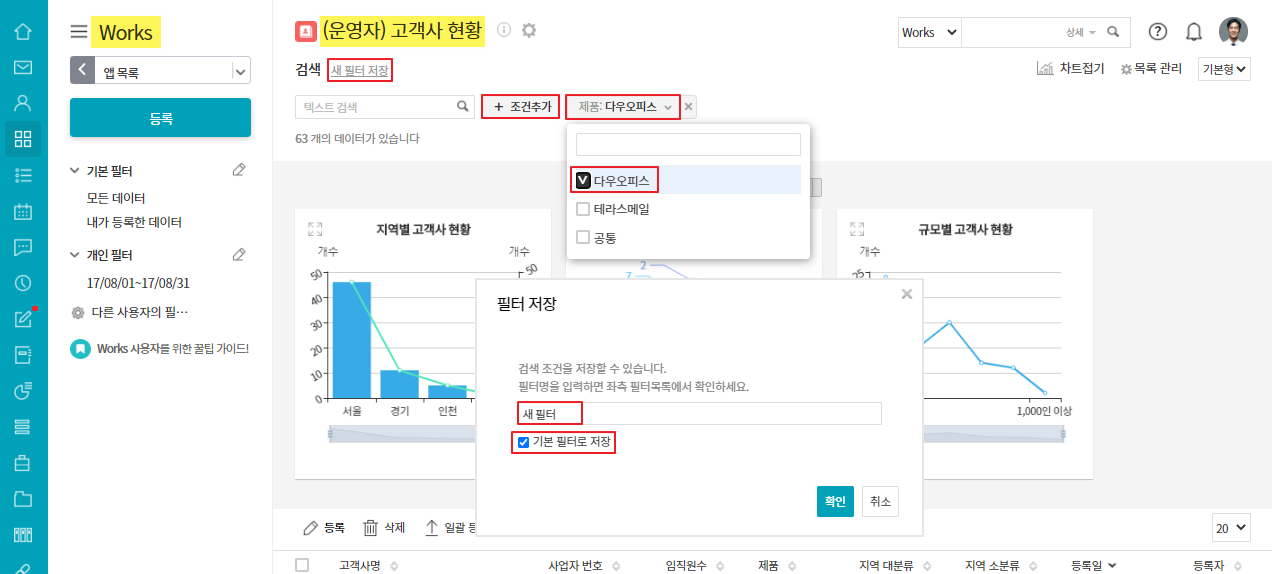1272x574 pixels.
Task: Edit 기본 필터 with the pencil icon
Action: coord(239,170)
